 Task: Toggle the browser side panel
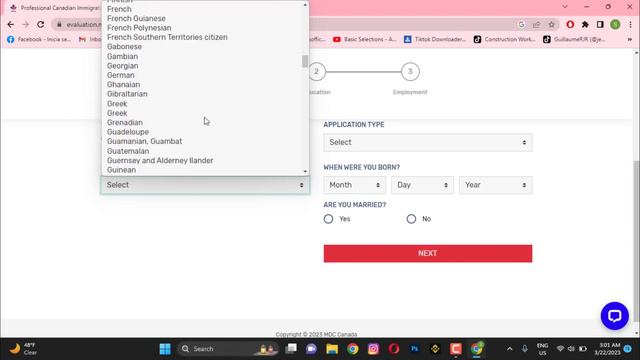[600, 24]
